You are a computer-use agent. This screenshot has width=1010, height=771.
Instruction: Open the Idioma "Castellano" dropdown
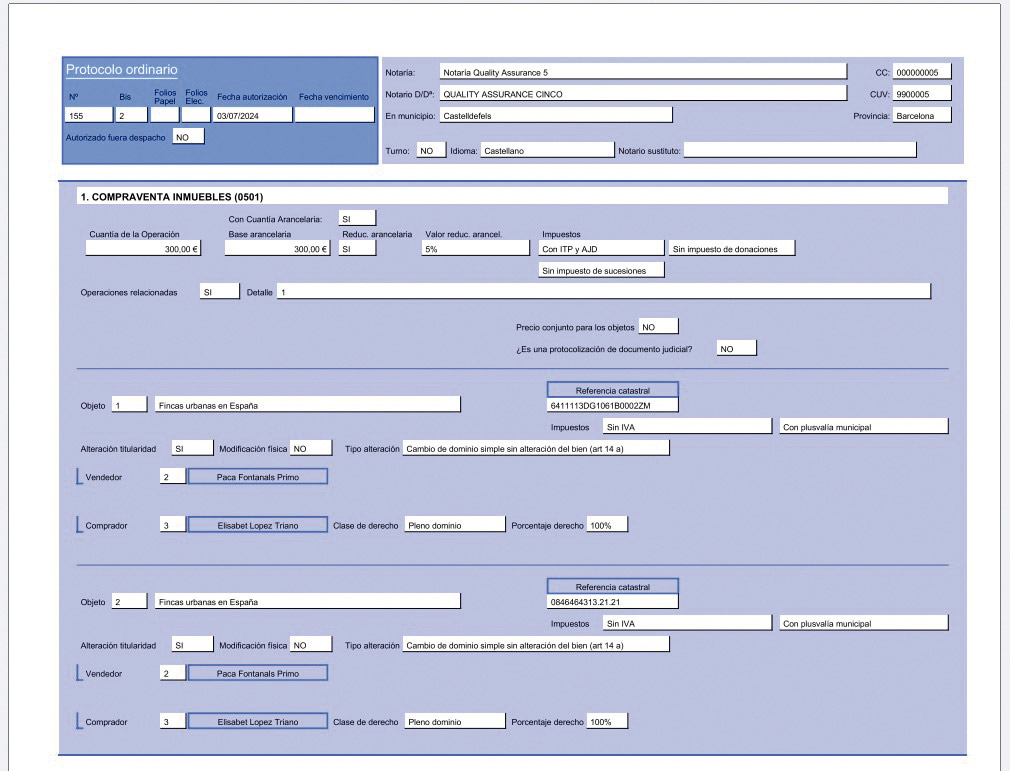pyautogui.click(x=546, y=150)
